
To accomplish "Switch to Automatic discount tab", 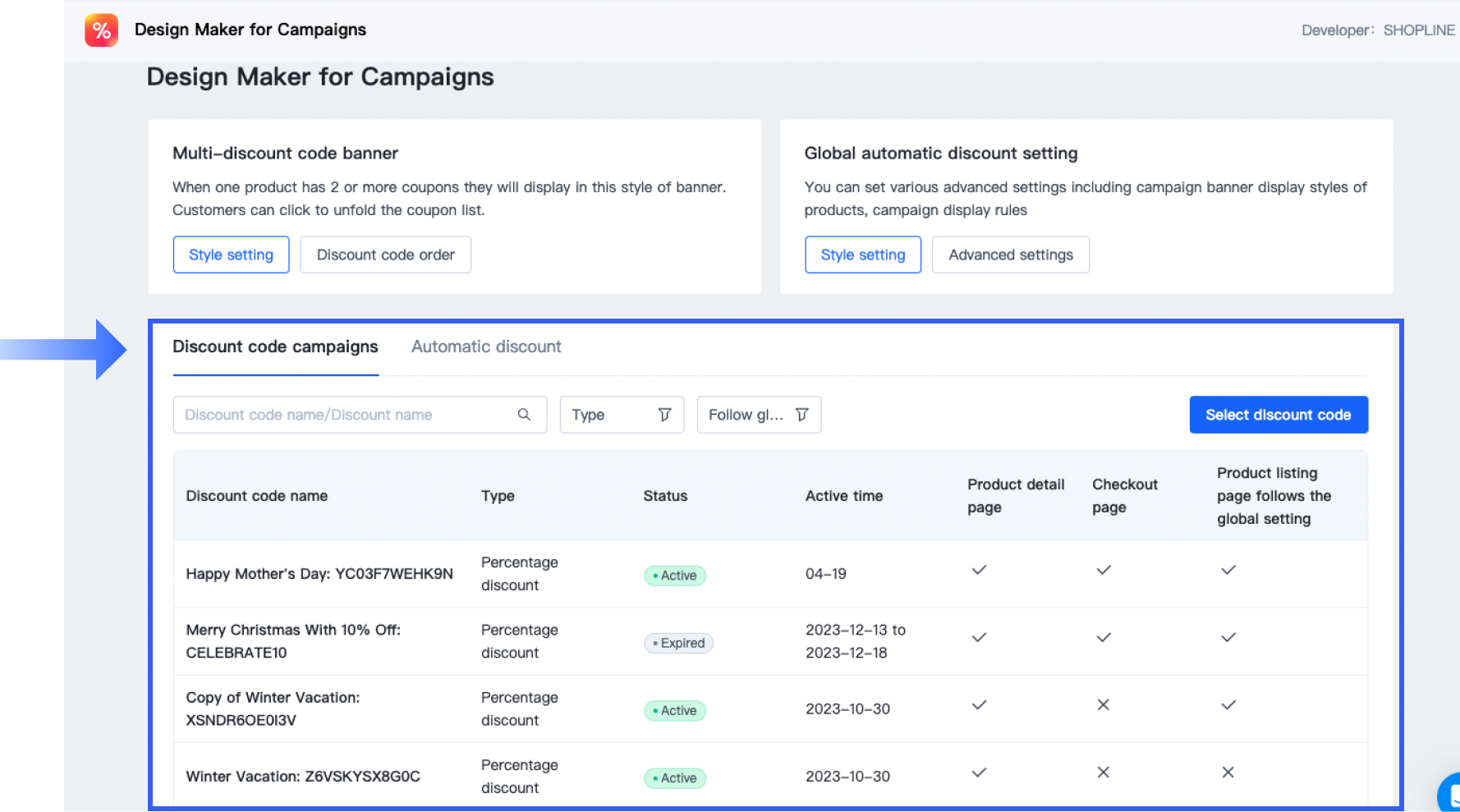I will tap(486, 346).
